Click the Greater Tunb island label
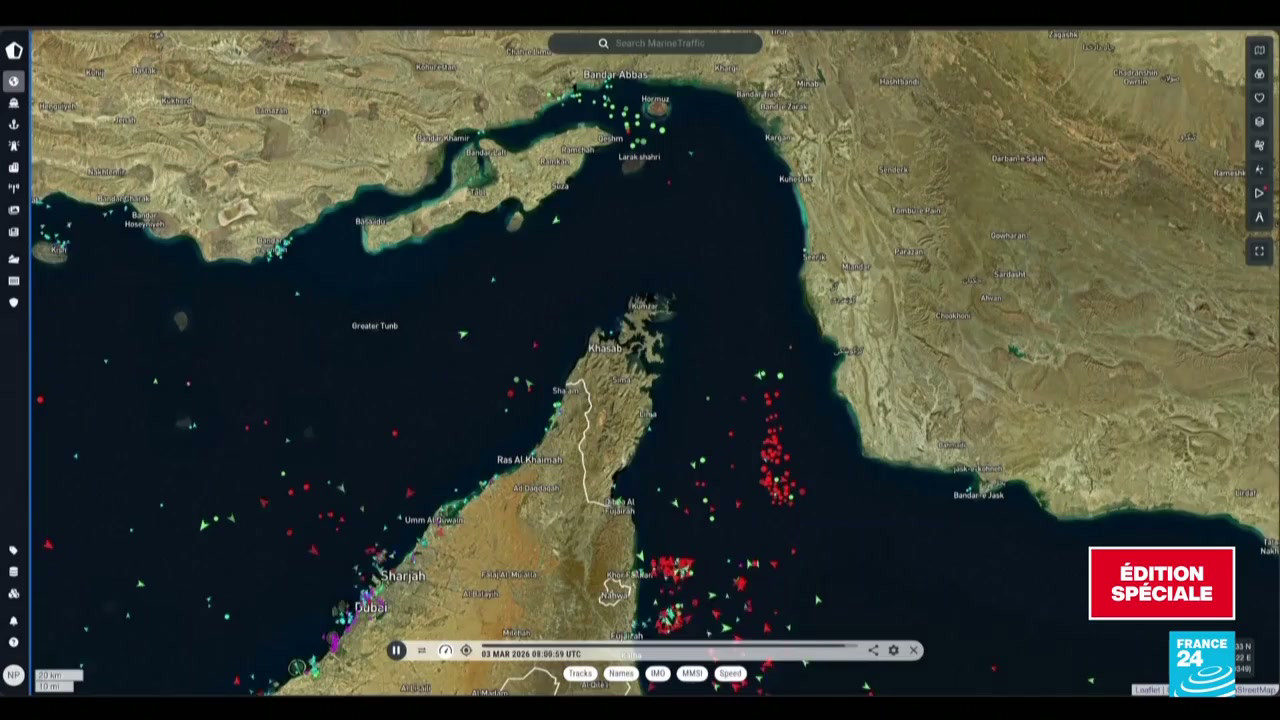This screenshot has width=1280, height=720. point(375,325)
